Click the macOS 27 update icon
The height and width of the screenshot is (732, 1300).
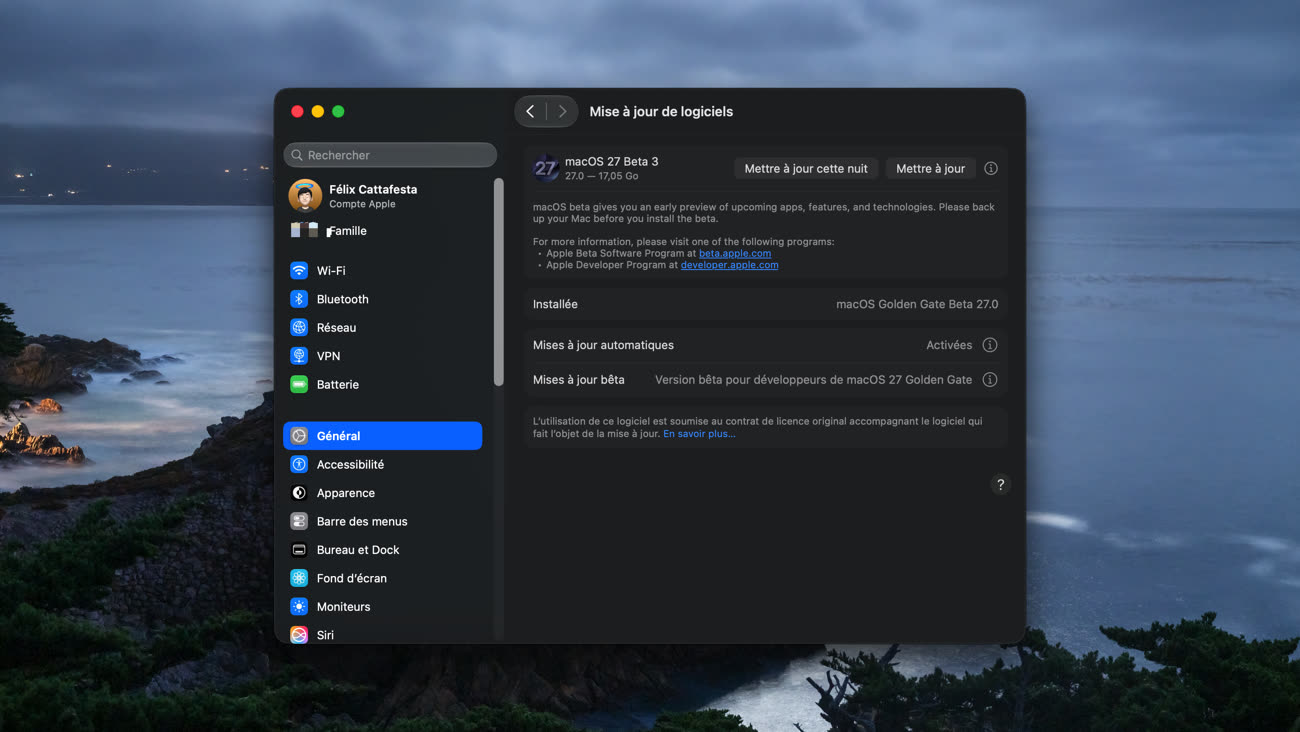click(x=545, y=168)
